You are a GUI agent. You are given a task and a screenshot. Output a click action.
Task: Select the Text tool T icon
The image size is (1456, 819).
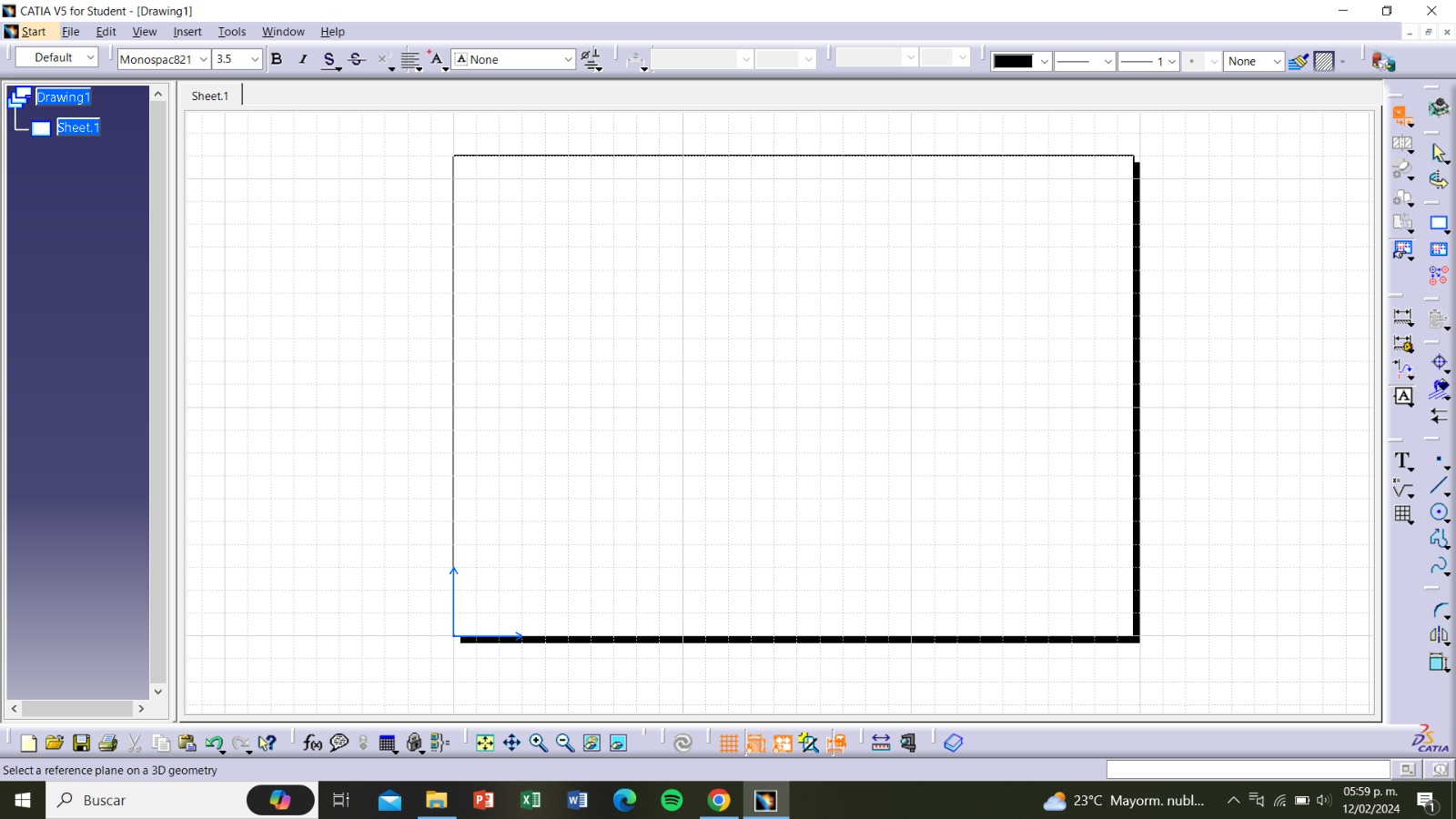pyautogui.click(x=1403, y=461)
